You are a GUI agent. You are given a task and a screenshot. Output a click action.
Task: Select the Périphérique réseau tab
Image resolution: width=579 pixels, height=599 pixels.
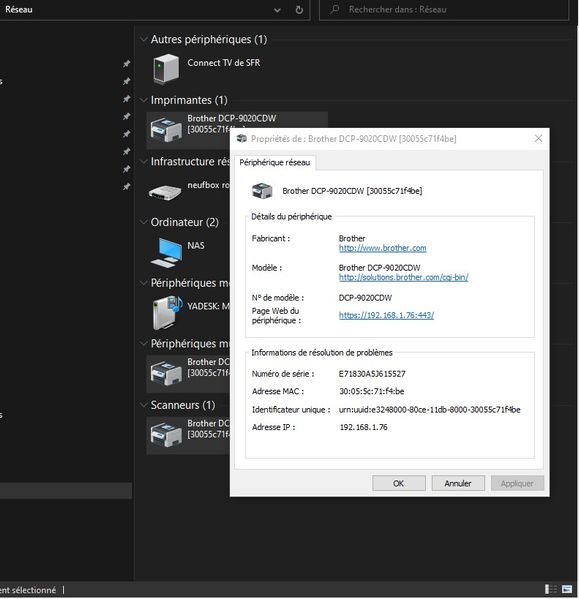275,162
